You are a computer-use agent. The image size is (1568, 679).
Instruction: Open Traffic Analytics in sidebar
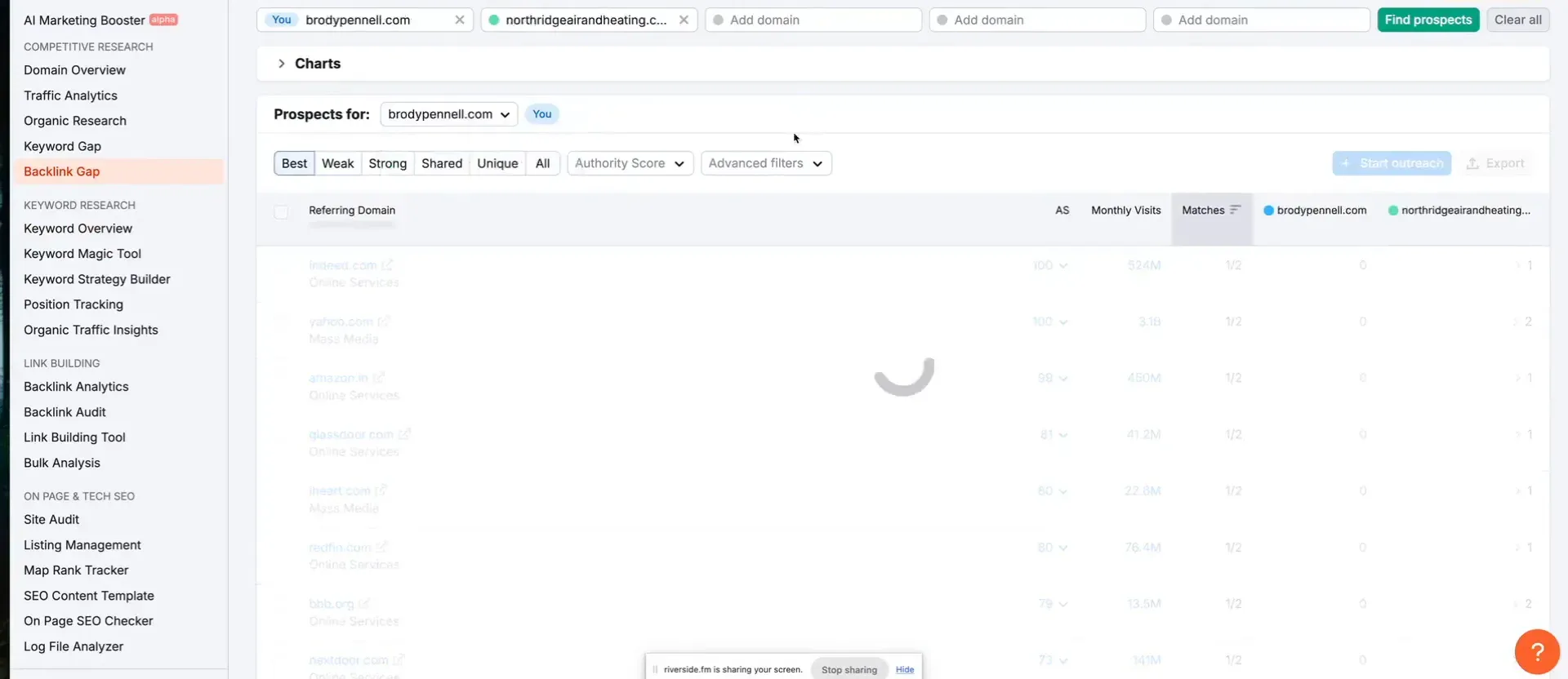70,95
